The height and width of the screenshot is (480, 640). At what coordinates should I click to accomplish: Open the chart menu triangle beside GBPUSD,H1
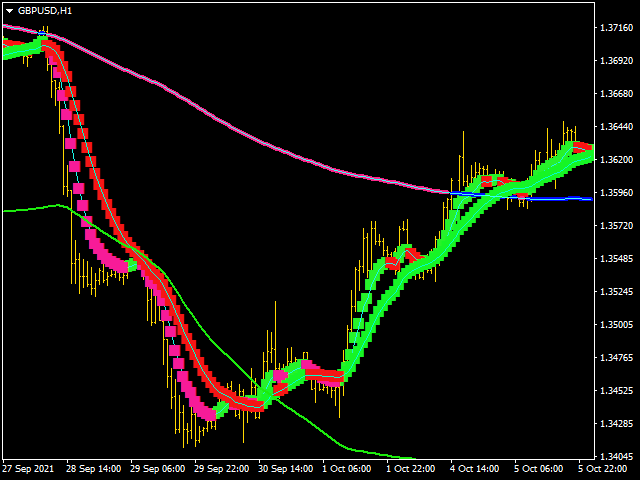pos(9,11)
